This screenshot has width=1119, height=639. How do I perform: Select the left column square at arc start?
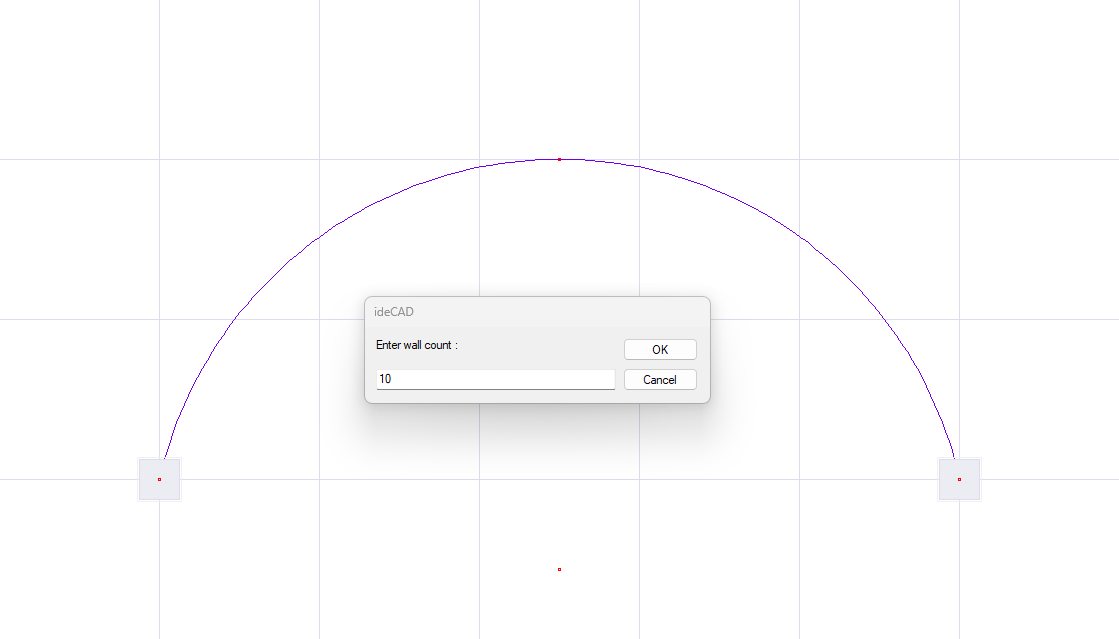tap(159, 479)
